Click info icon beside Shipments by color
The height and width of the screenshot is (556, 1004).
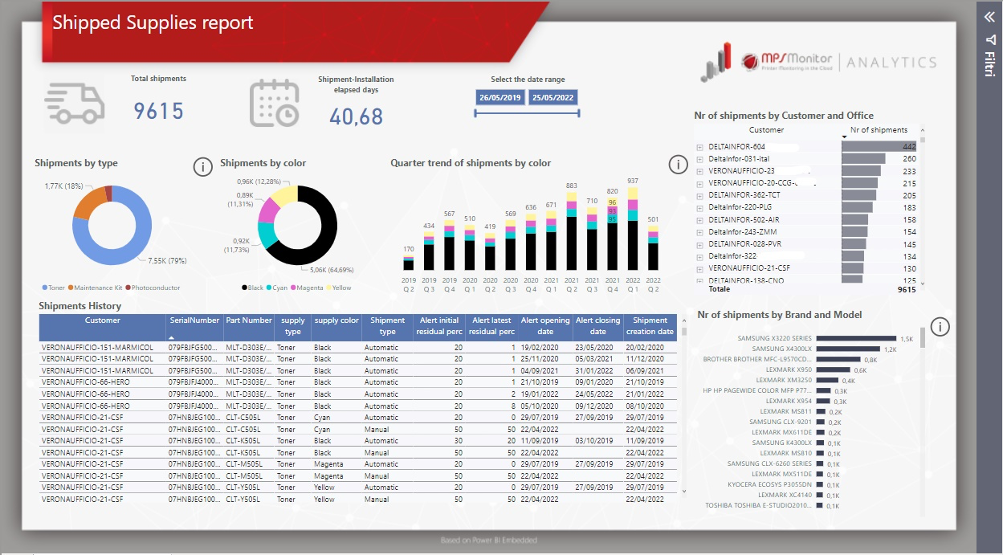coord(202,167)
